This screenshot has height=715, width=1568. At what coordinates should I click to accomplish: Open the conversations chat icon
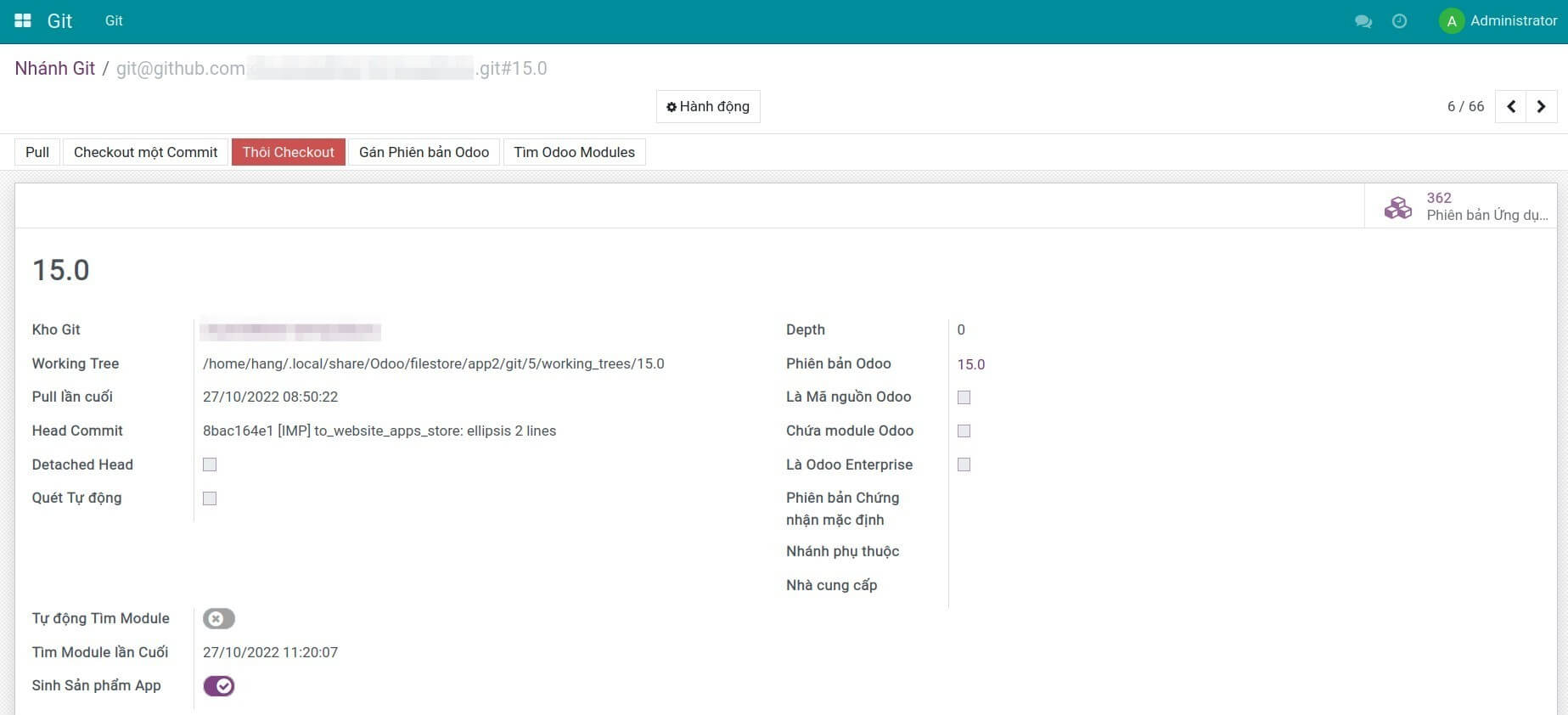coord(1363,21)
